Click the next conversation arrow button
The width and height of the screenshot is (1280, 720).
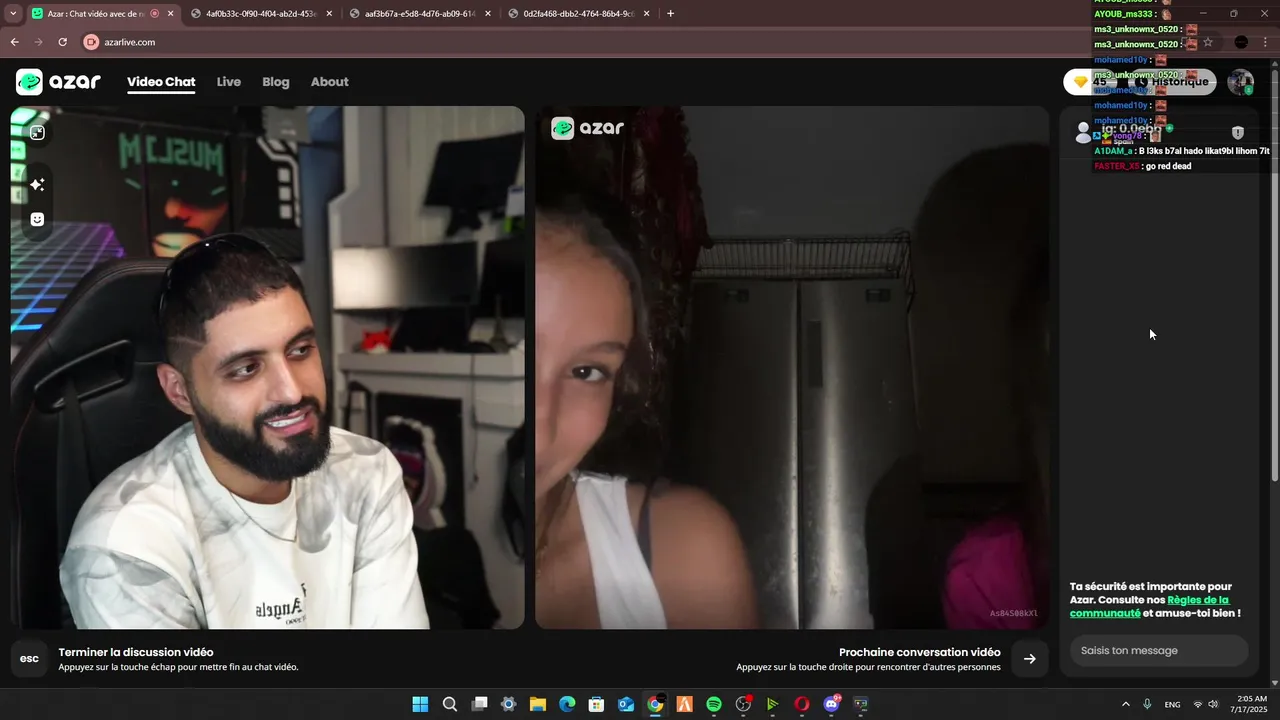click(x=1029, y=658)
